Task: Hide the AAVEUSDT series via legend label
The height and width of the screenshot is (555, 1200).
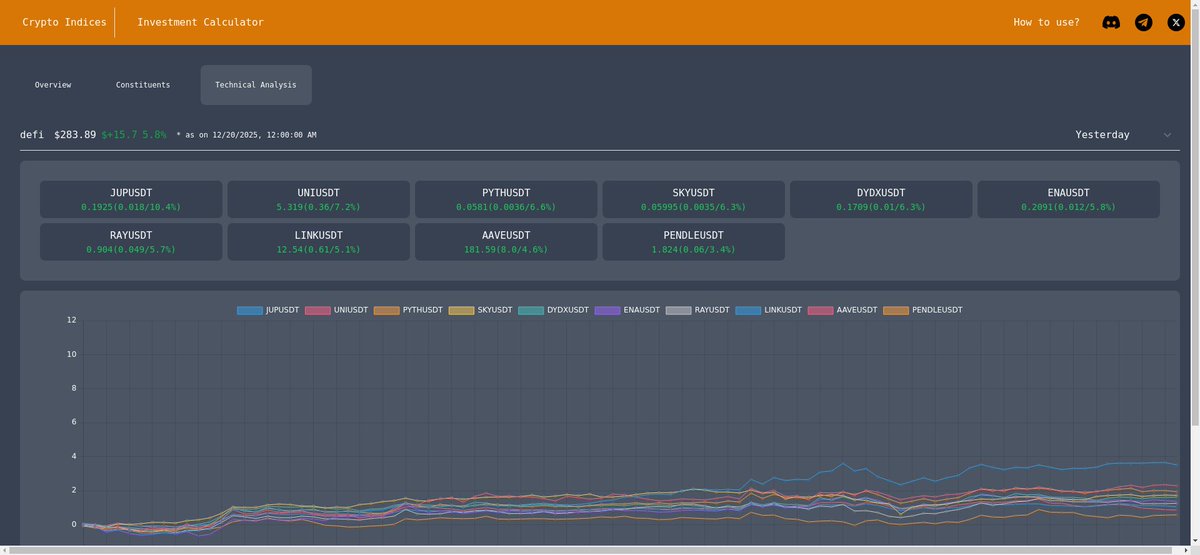Action: click(857, 310)
